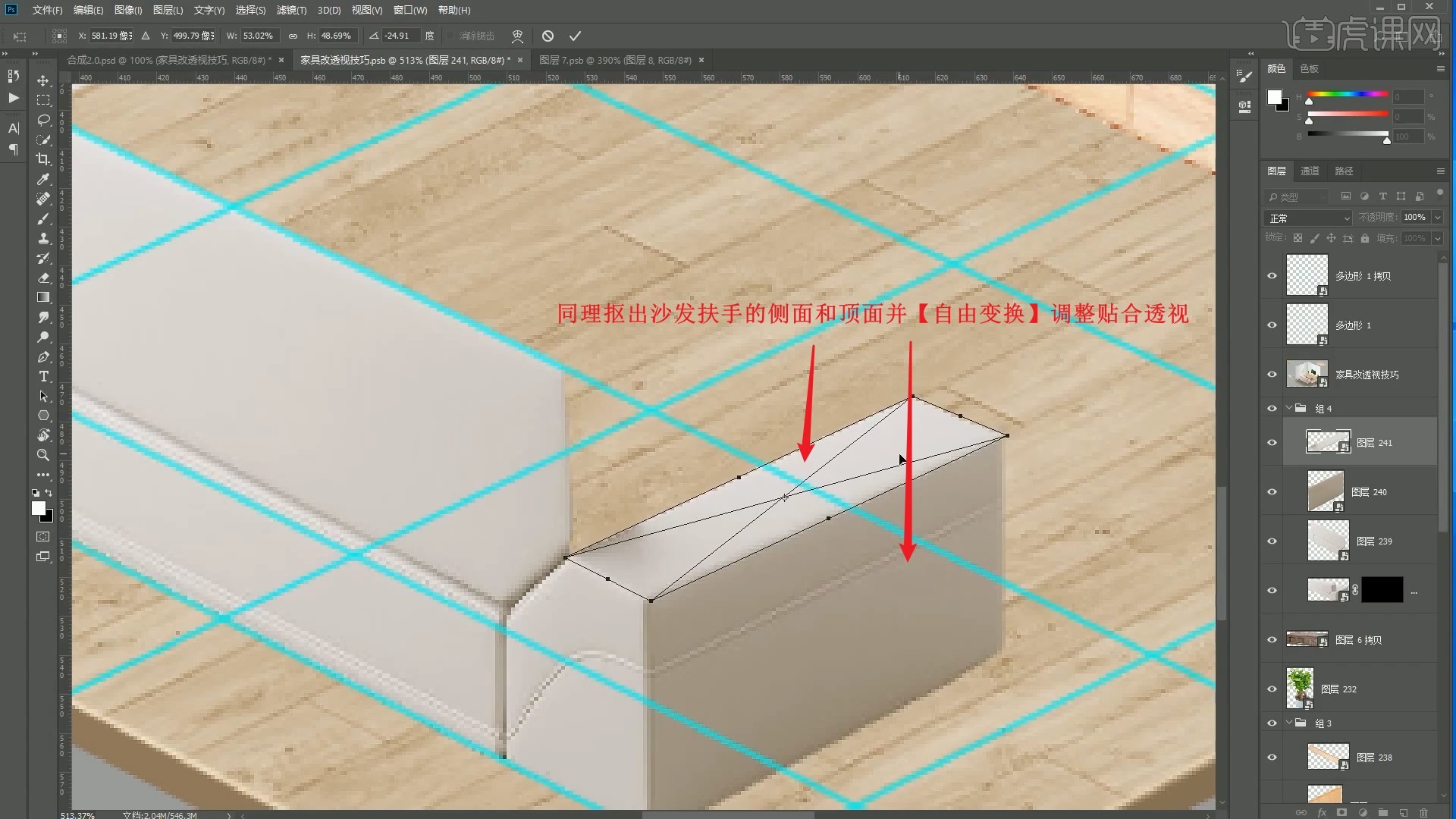Select the Eraser tool
This screenshot has height=819, width=1456.
(43, 278)
